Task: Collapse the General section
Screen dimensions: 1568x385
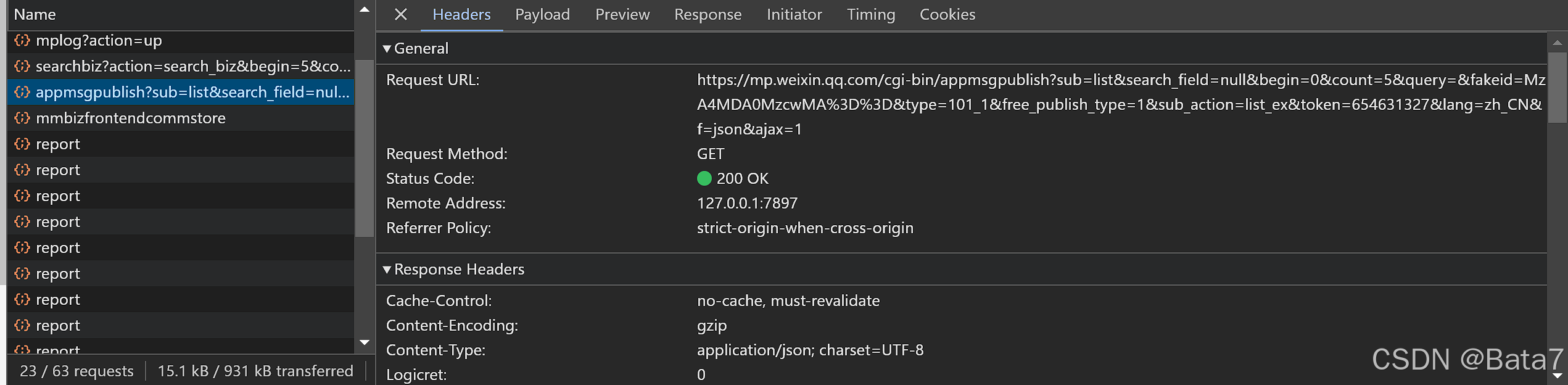Action: [x=387, y=48]
